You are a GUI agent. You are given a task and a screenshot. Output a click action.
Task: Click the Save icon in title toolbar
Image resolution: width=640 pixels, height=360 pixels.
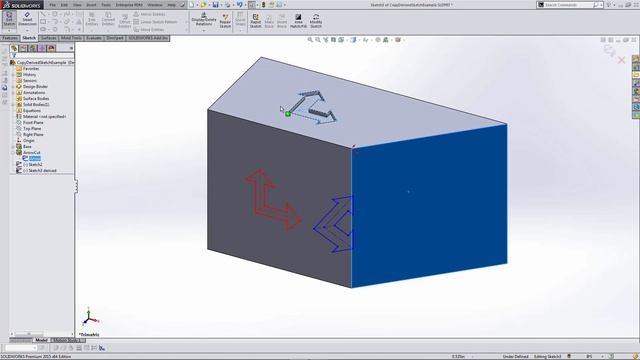coord(216,5)
